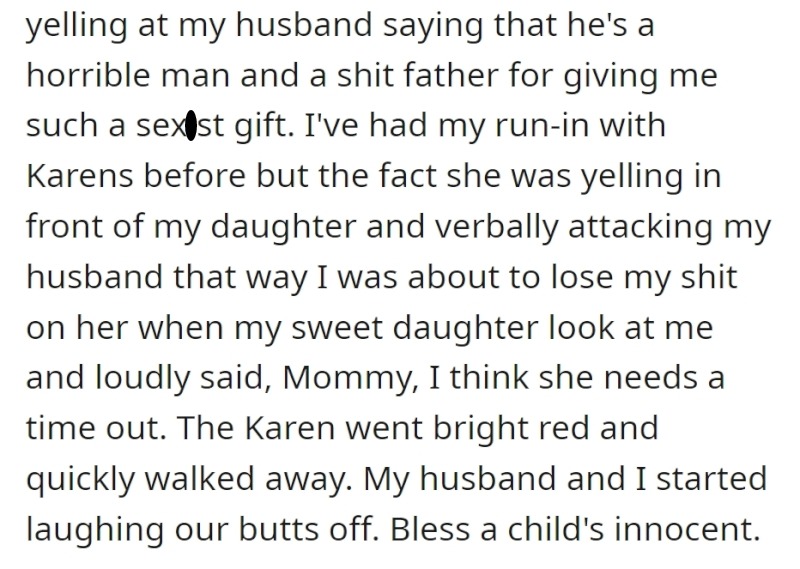Select the word "Karens"
This screenshot has width=800, height=569.
coord(79,176)
